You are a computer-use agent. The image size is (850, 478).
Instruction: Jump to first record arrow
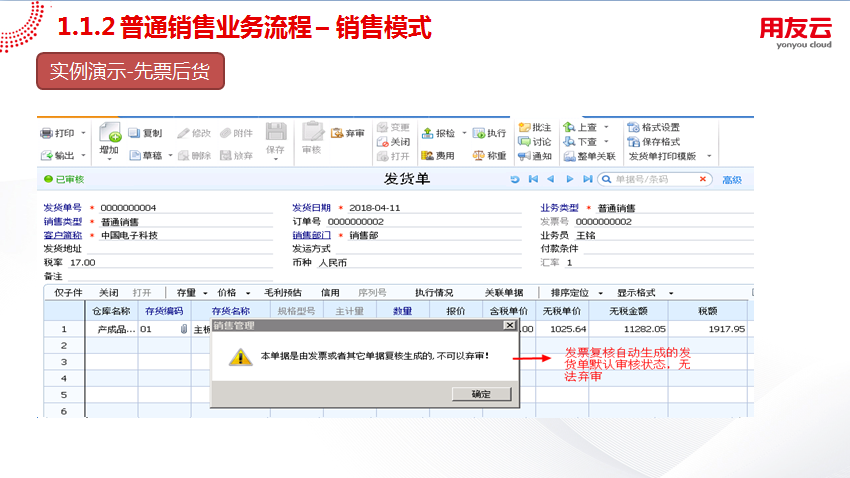coord(533,179)
